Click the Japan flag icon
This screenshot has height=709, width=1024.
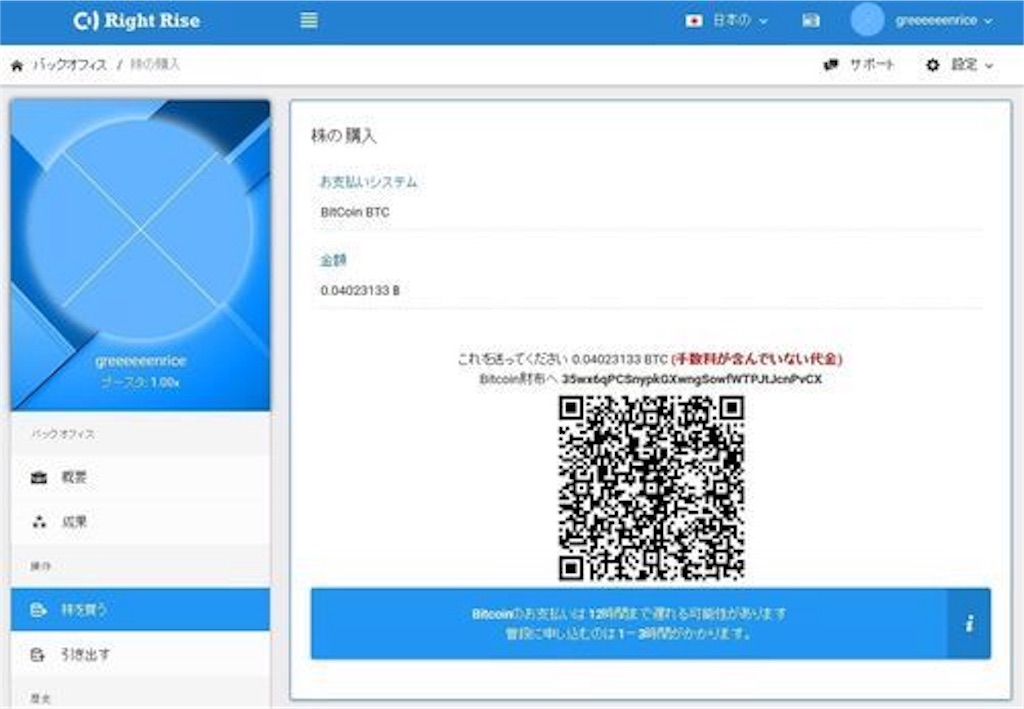tap(694, 21)
